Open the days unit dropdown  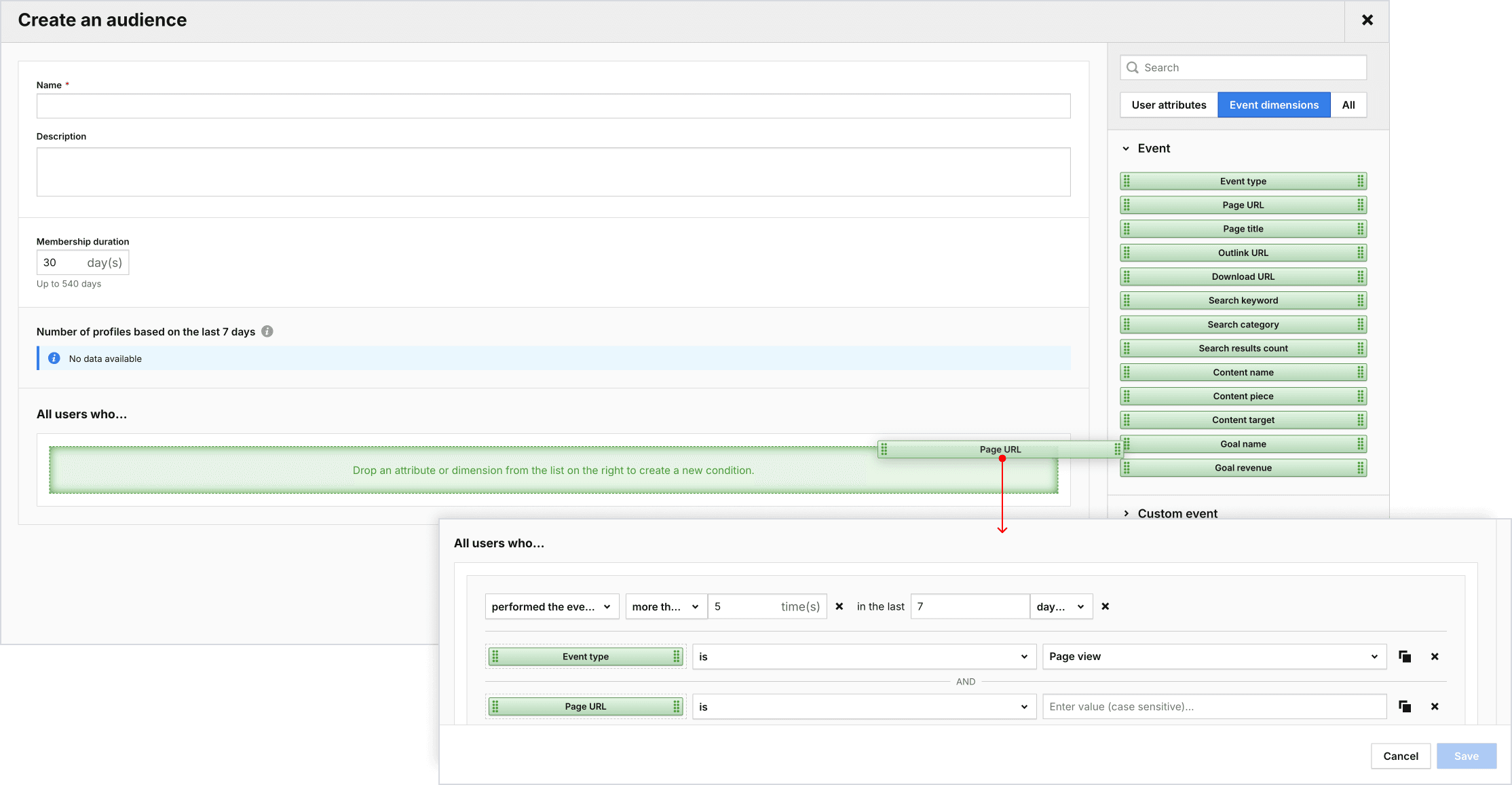[1061, 606]
